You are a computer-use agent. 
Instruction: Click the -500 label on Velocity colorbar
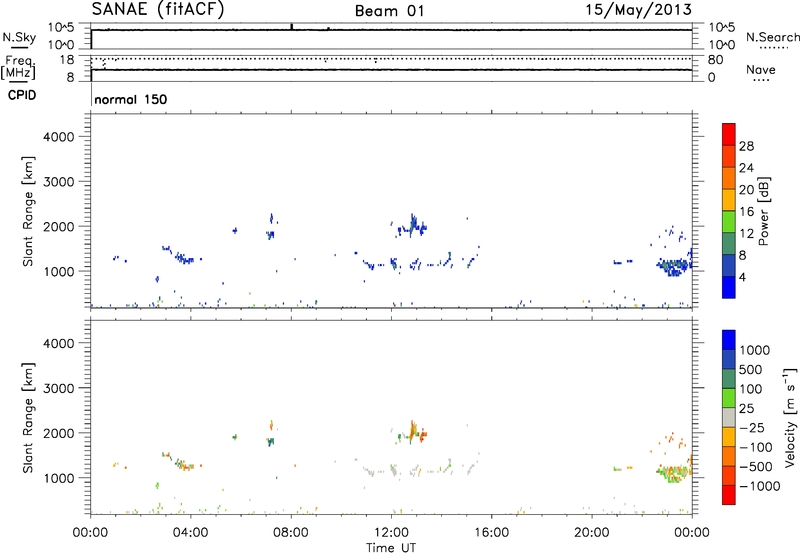pyautogui.click(x=756, y=466)
